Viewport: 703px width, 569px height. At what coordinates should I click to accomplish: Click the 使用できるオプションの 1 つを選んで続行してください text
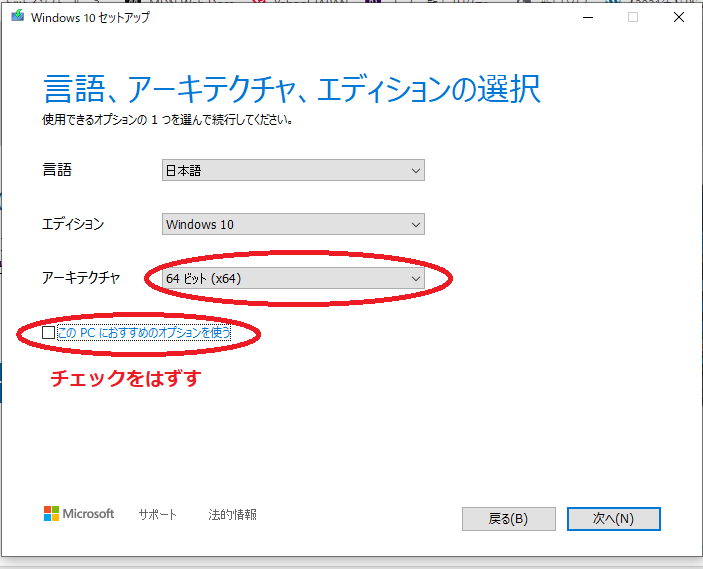tap(168, 120)
